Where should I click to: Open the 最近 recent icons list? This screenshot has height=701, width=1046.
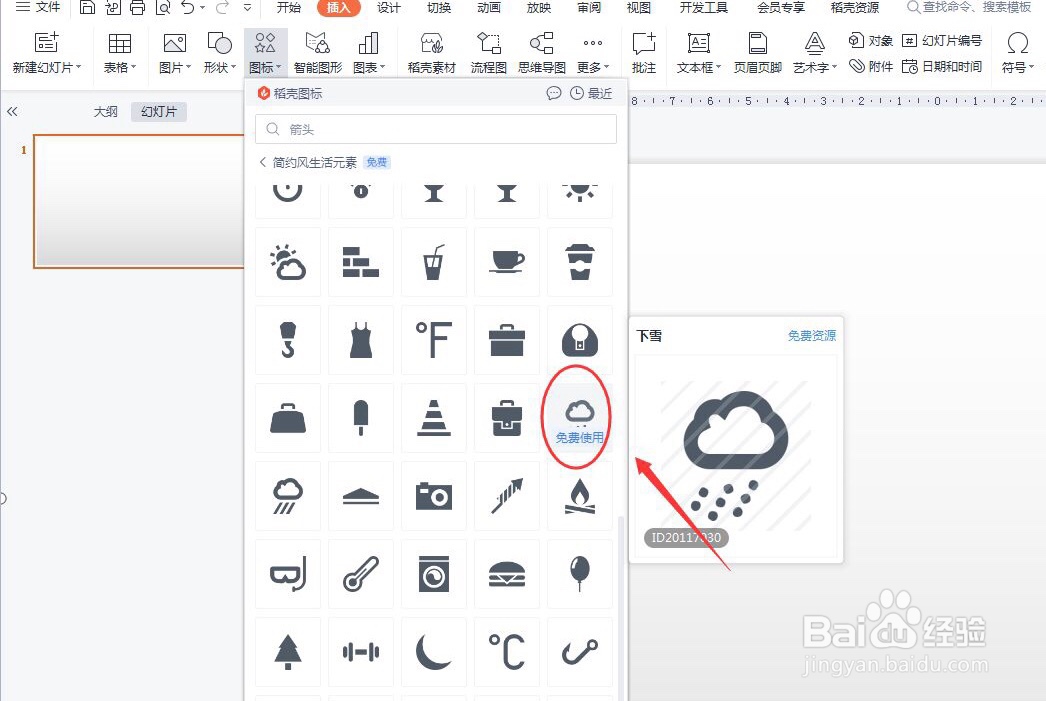591,93
